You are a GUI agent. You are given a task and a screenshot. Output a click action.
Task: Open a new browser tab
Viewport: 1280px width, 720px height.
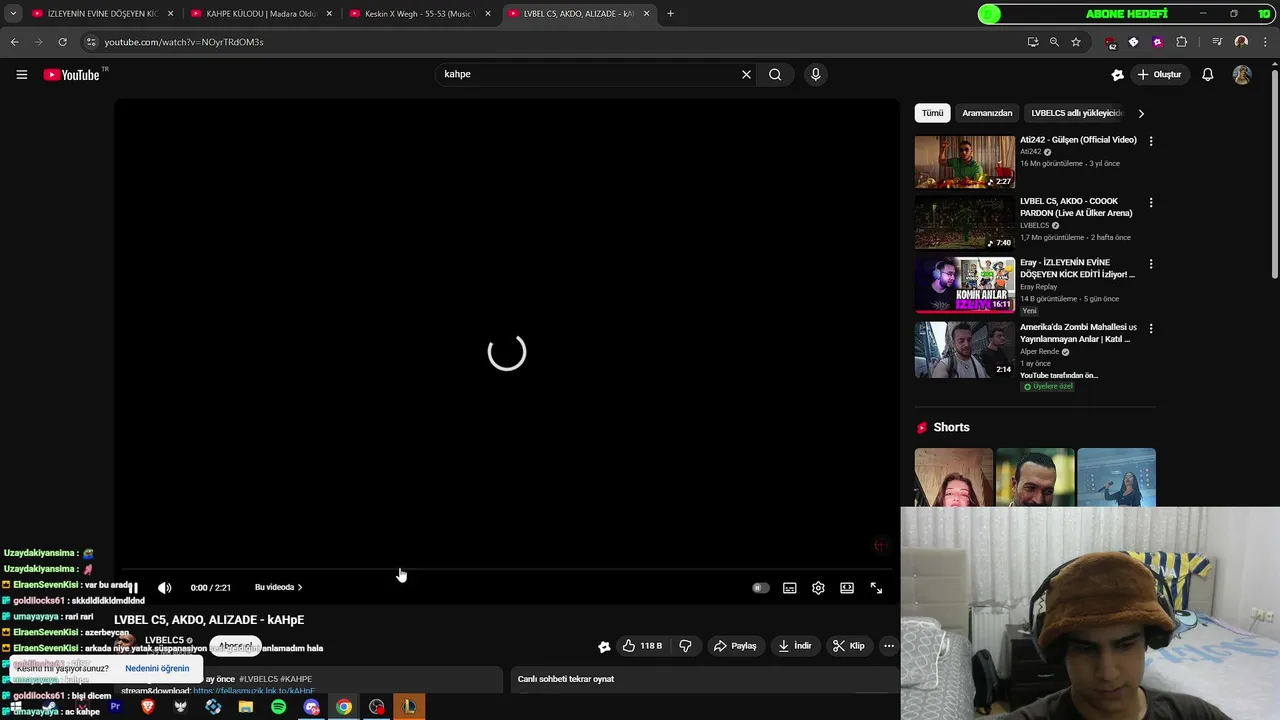pos(670,14)
